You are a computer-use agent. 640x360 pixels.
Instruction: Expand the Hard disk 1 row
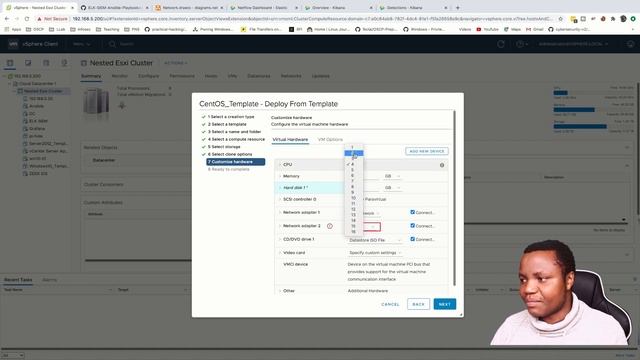[x=280, y=188]
